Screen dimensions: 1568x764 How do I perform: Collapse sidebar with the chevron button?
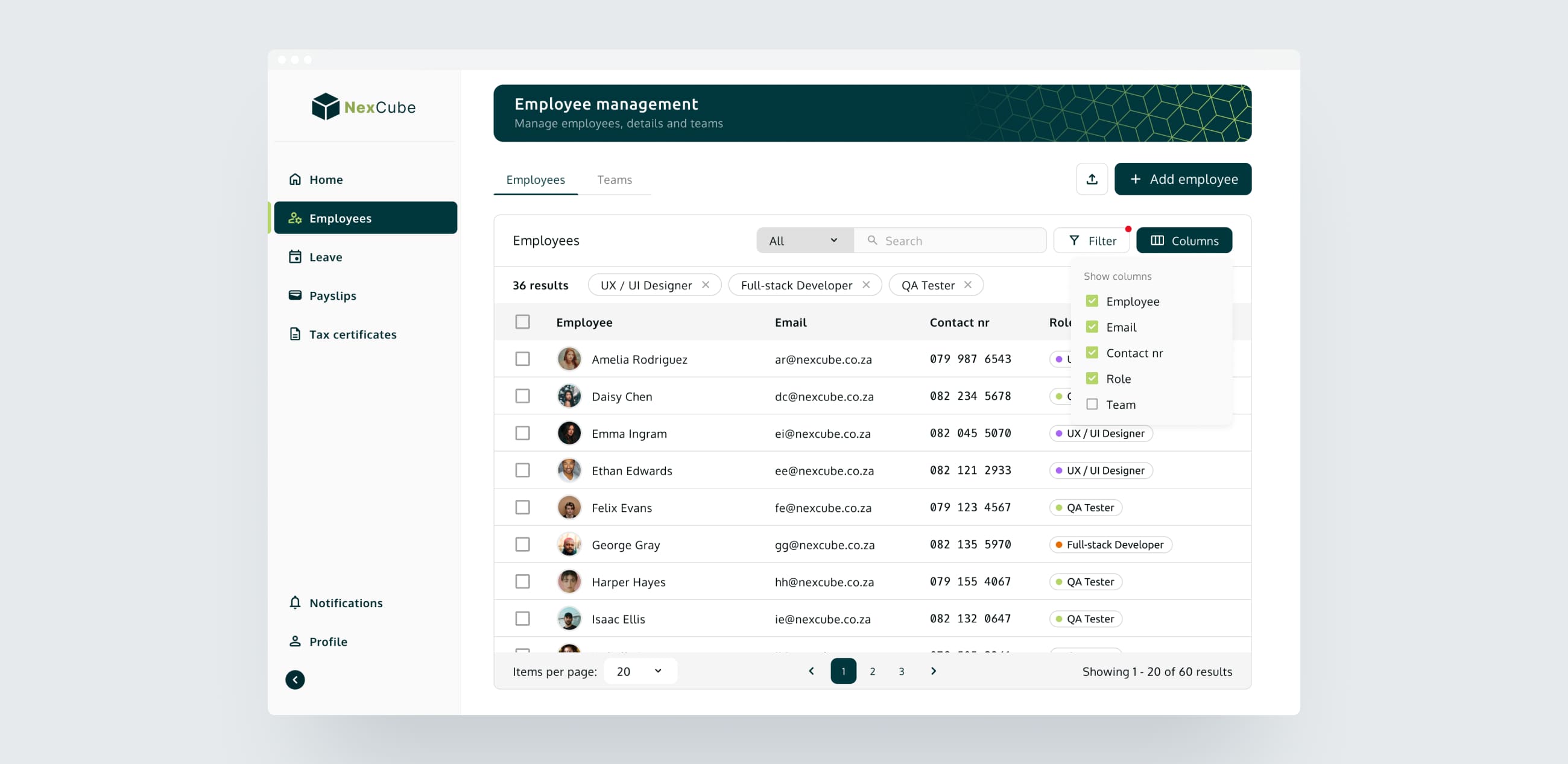[296, 680]
